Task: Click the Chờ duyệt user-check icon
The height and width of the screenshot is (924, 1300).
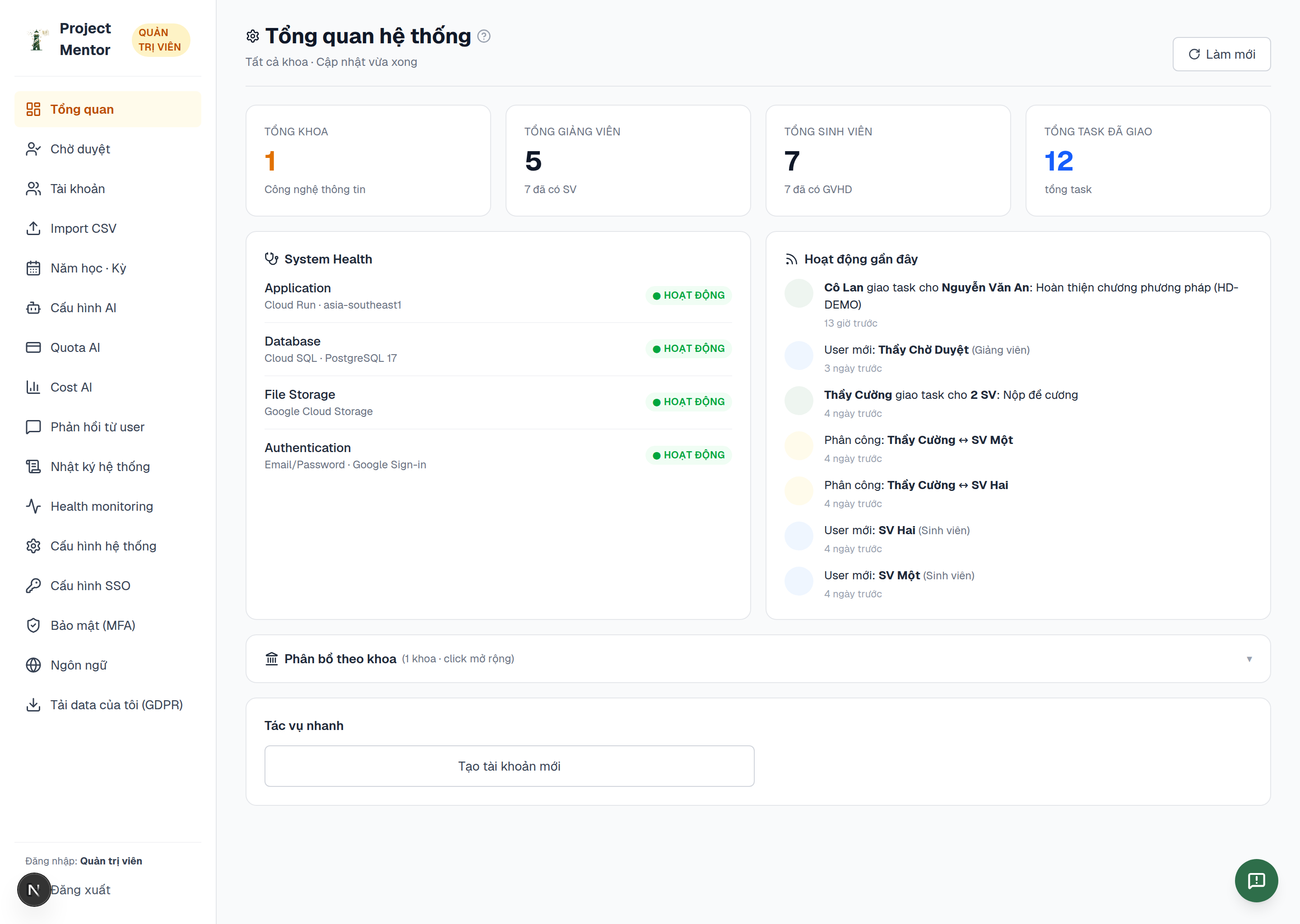Action: coord(33,149)
